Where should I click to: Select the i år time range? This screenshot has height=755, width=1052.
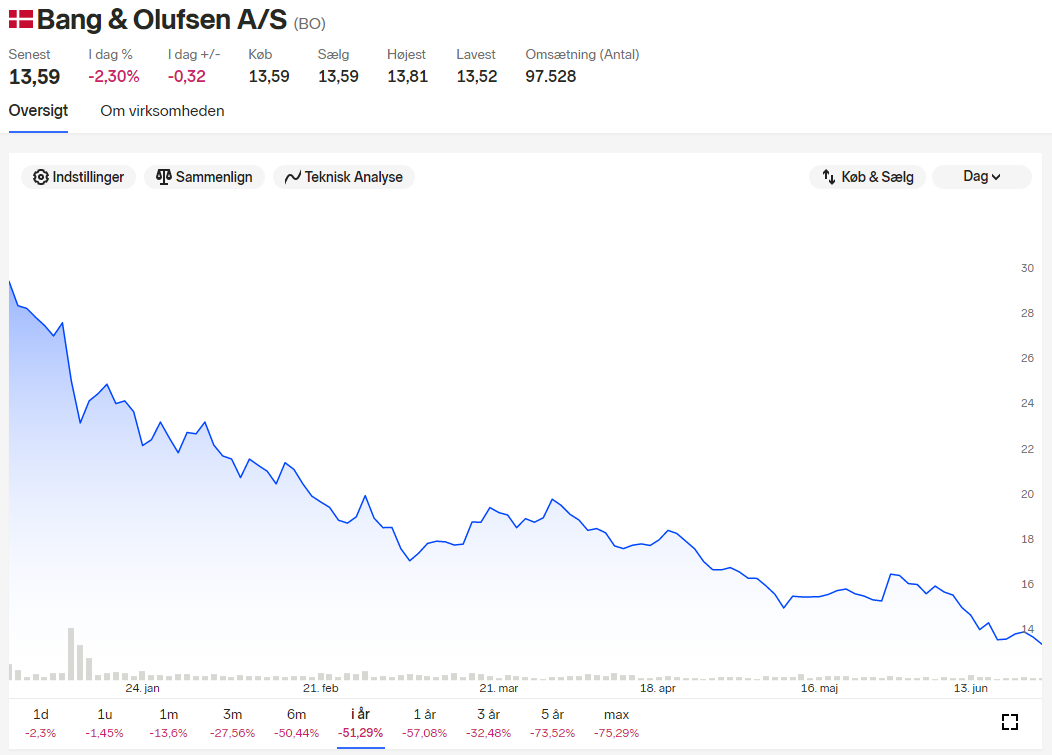pos(360,723)
